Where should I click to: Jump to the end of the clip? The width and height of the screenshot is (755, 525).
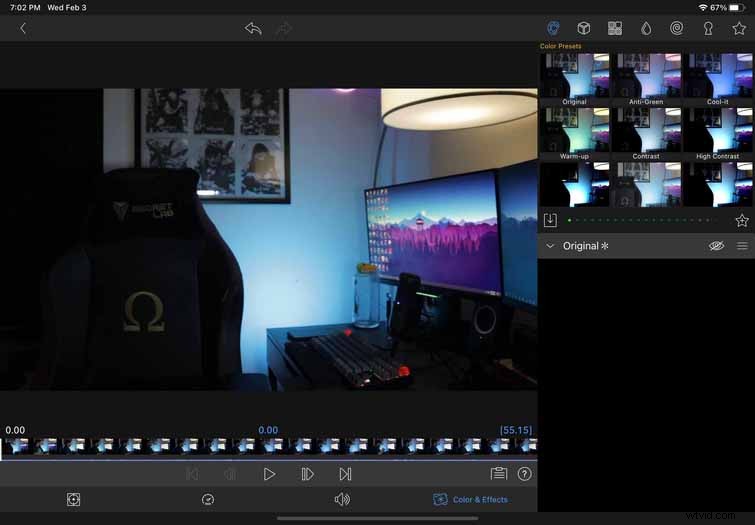[345, 474]
